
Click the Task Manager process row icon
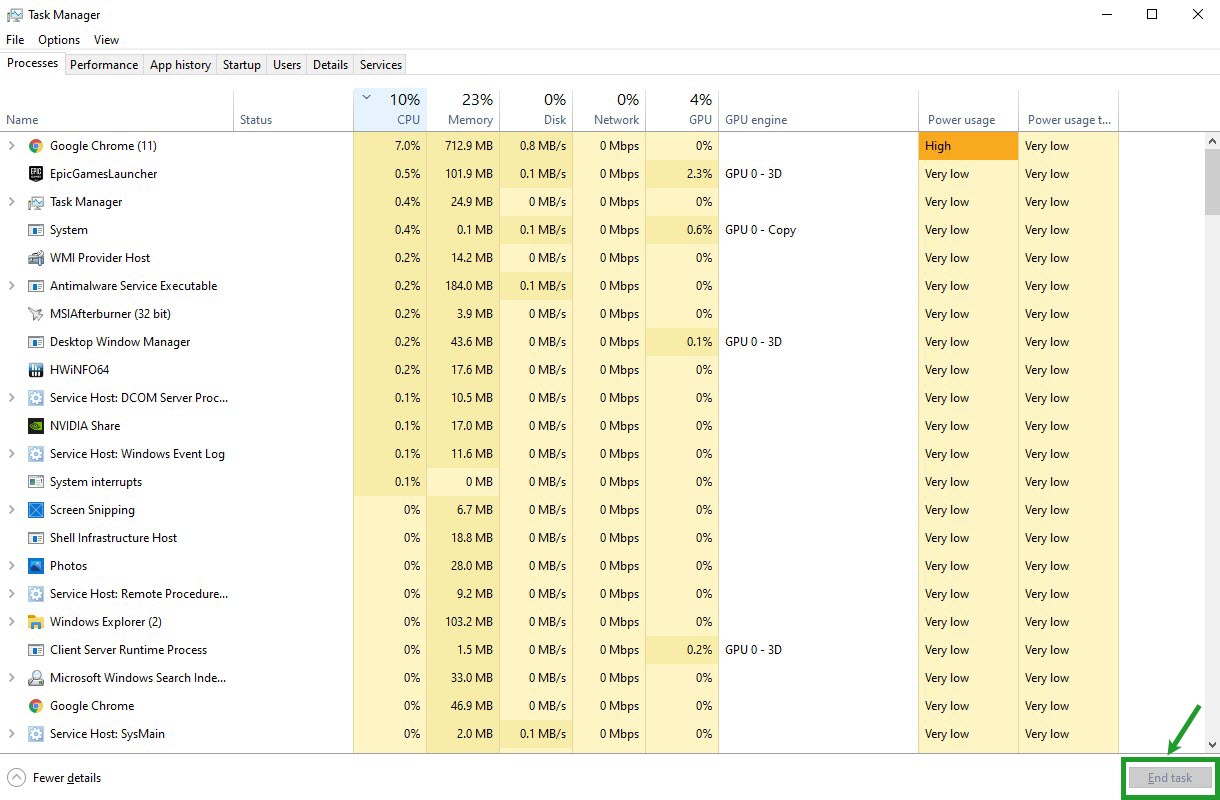point(36,202)
